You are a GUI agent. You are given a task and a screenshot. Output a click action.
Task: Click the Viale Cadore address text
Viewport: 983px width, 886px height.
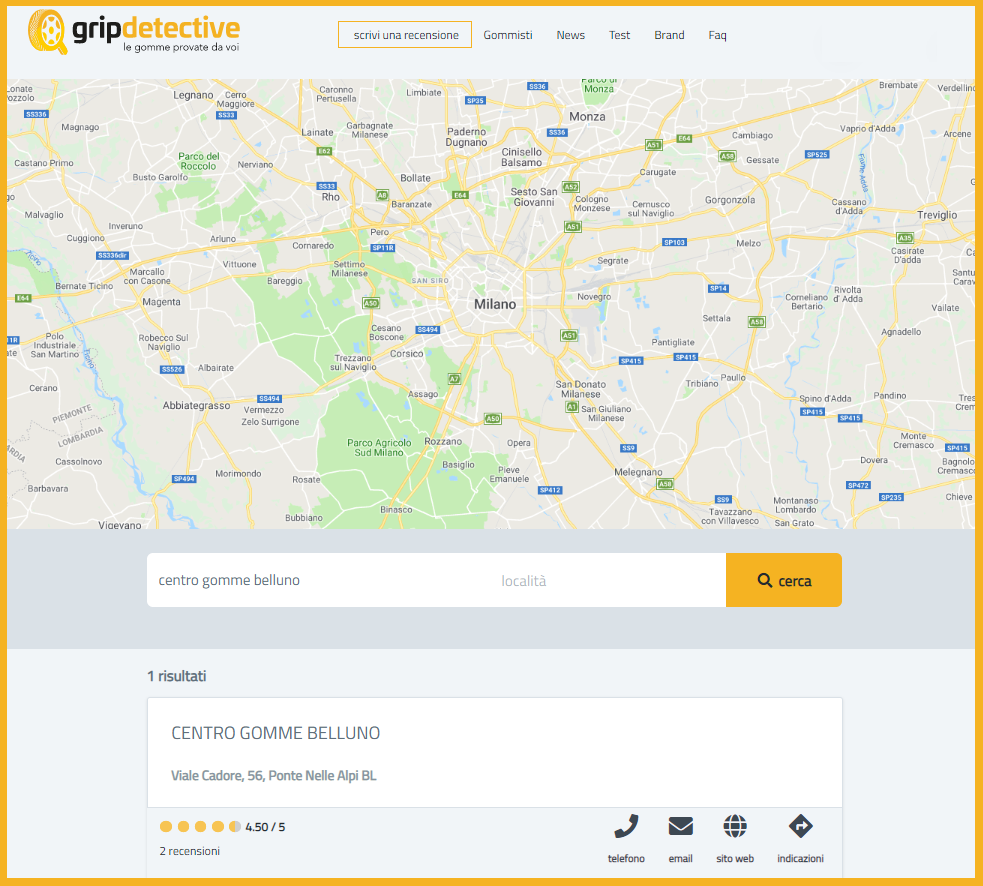[274, 776]
